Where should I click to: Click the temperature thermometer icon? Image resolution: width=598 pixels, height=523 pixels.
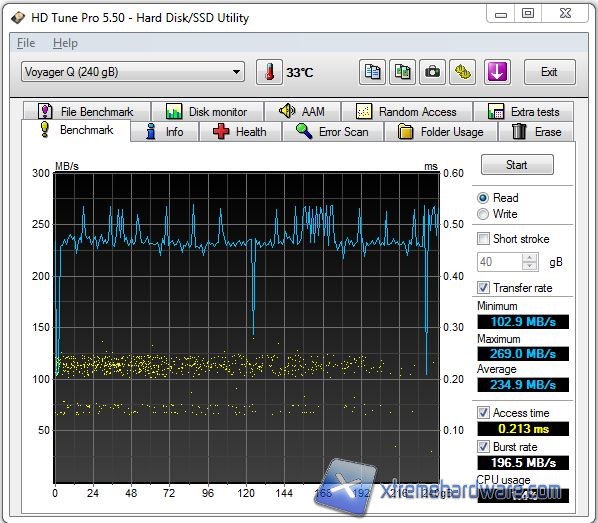click(269, 72)
